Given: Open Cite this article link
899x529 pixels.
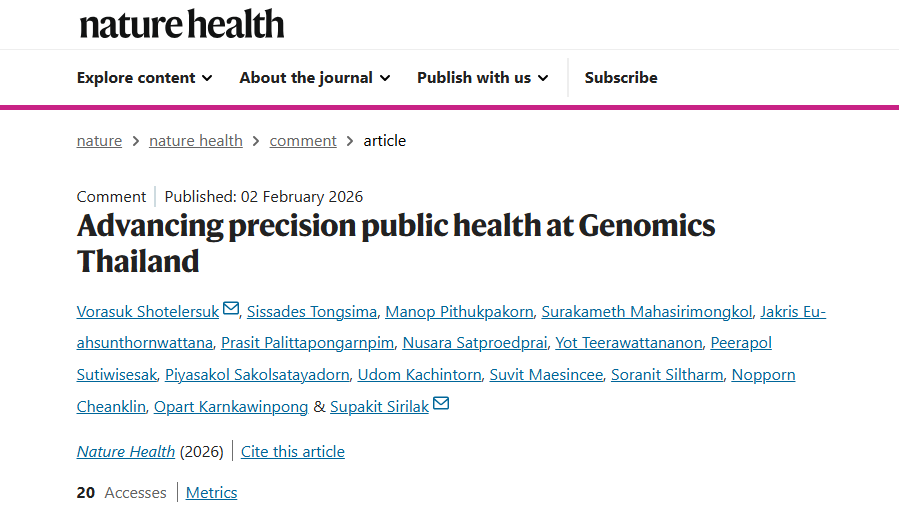Looking at the screenshot, I should click(x=293, y=452).
